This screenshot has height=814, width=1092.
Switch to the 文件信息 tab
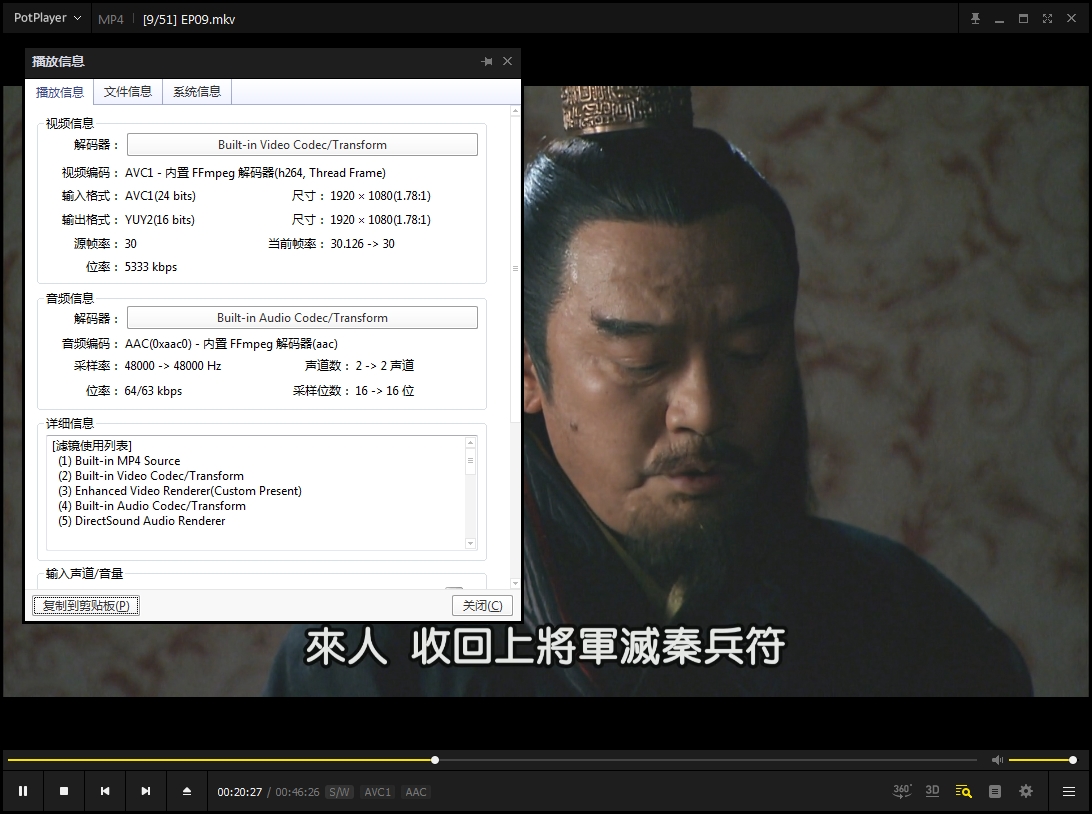coord(127,91)
